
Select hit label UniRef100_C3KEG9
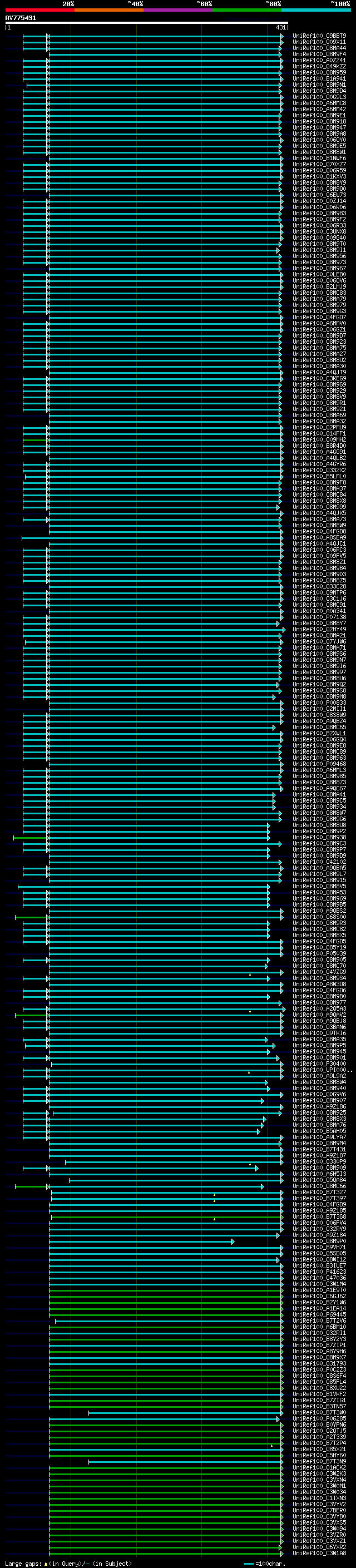coord(319,379)
